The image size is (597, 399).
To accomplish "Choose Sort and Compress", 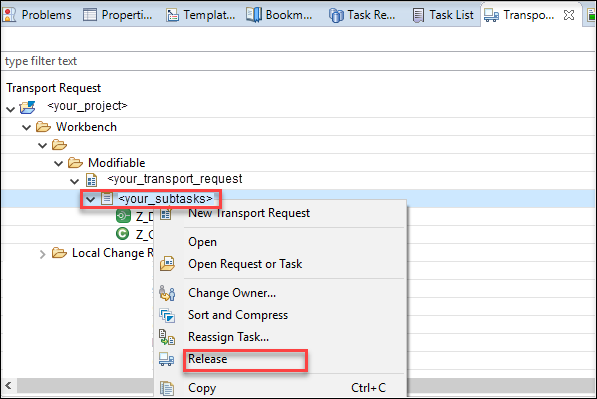I will (238, 315).
